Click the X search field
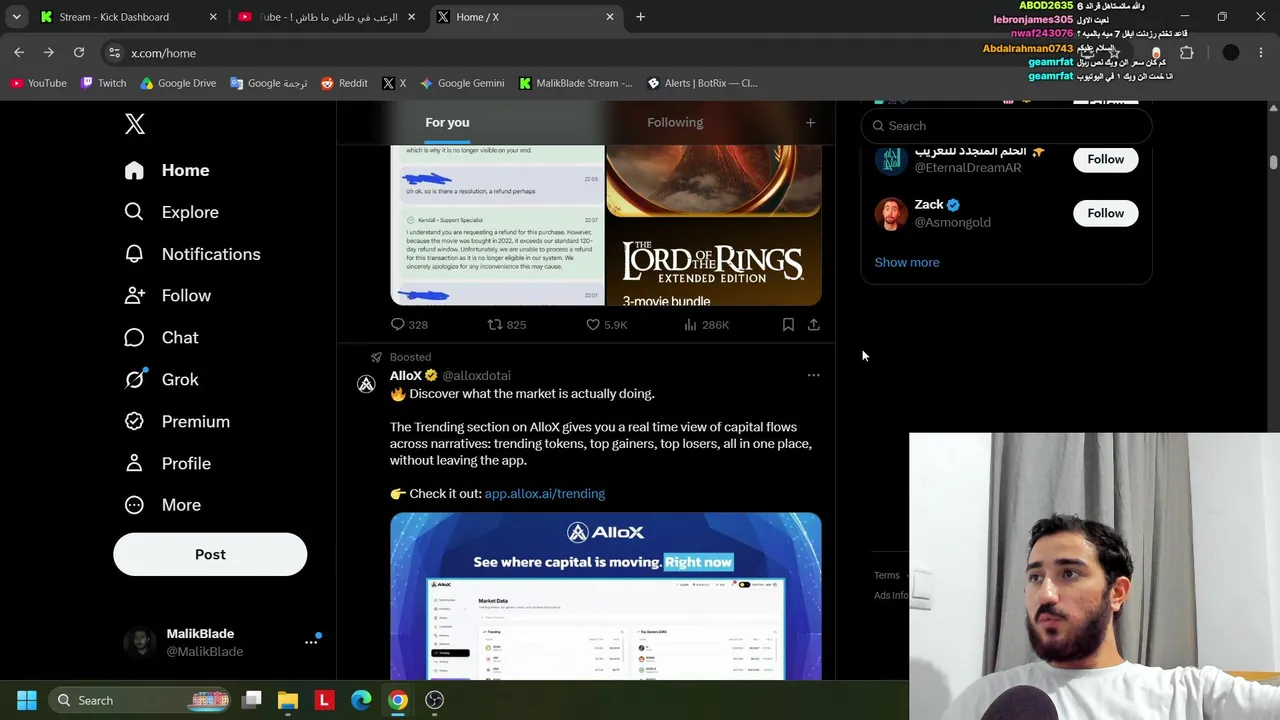 [1007, 126]
